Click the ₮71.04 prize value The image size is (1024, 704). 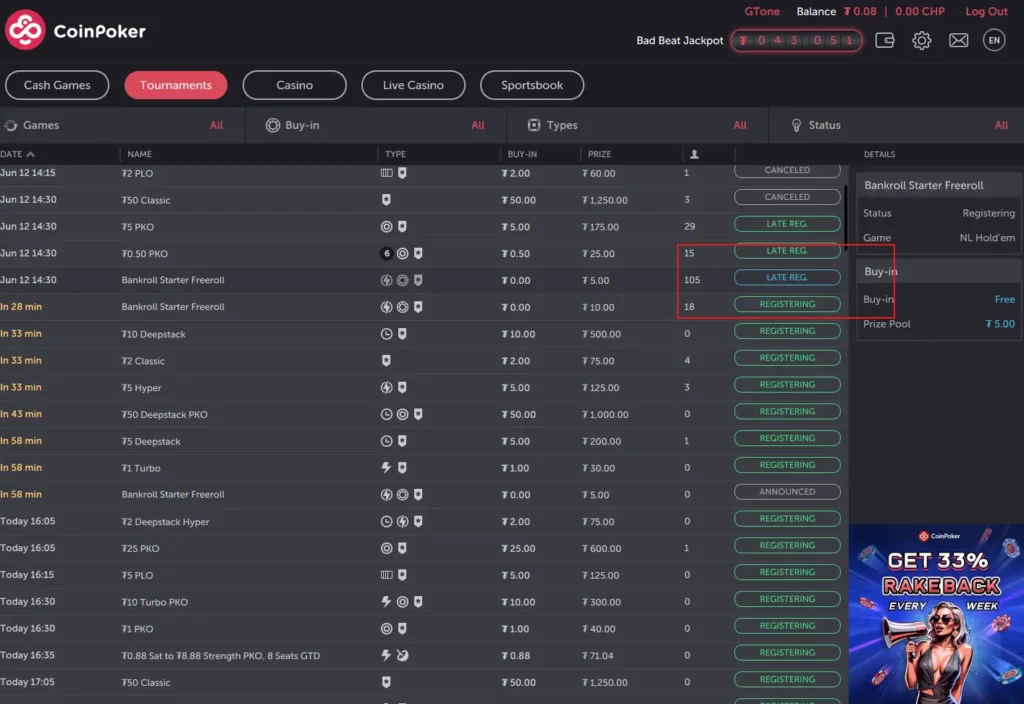[x=598, y=656]
